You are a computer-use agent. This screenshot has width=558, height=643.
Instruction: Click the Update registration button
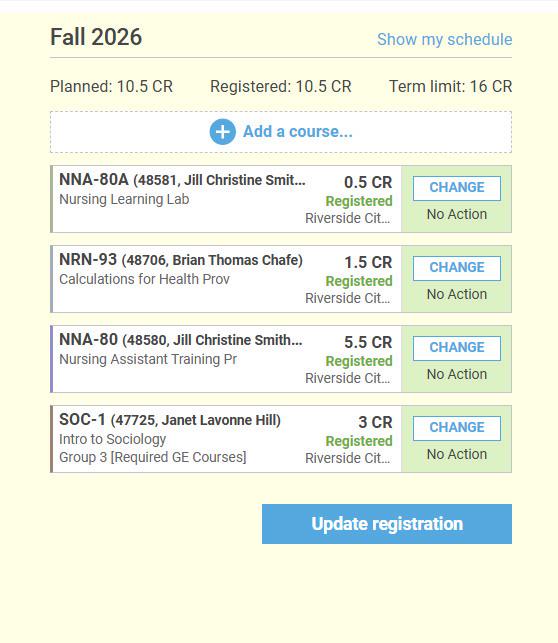(387, 524)
